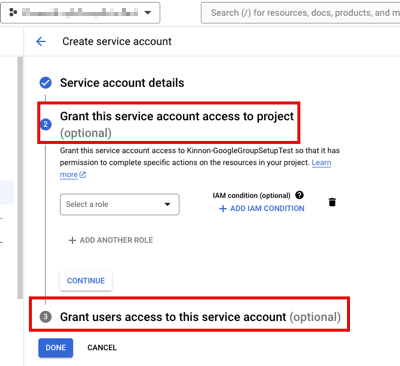Image resolution: width=400 pixels, height=366 pixels.
Task: Click the plus icon for Add IAM Condition
Action: tap(223, 209)
